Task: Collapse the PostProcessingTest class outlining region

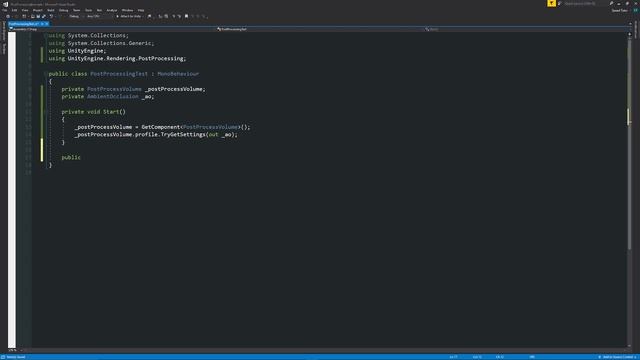Action: click(45, 74)
